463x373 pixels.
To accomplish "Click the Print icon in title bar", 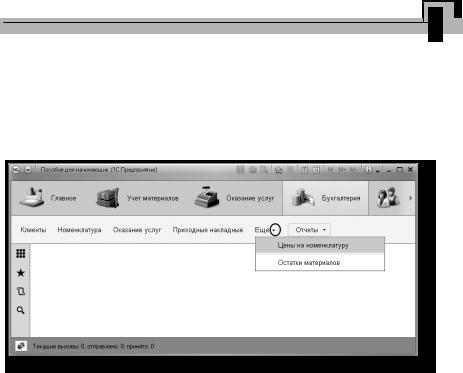I will (253, 170).
